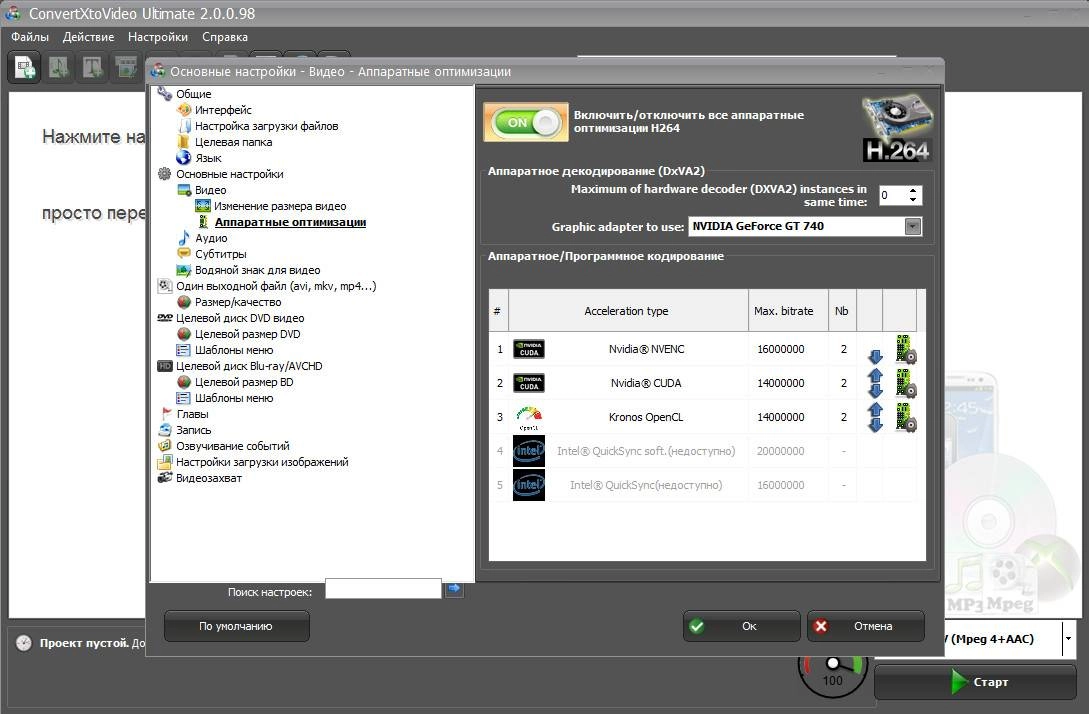Select Субтитры tree item

point(221,254)
